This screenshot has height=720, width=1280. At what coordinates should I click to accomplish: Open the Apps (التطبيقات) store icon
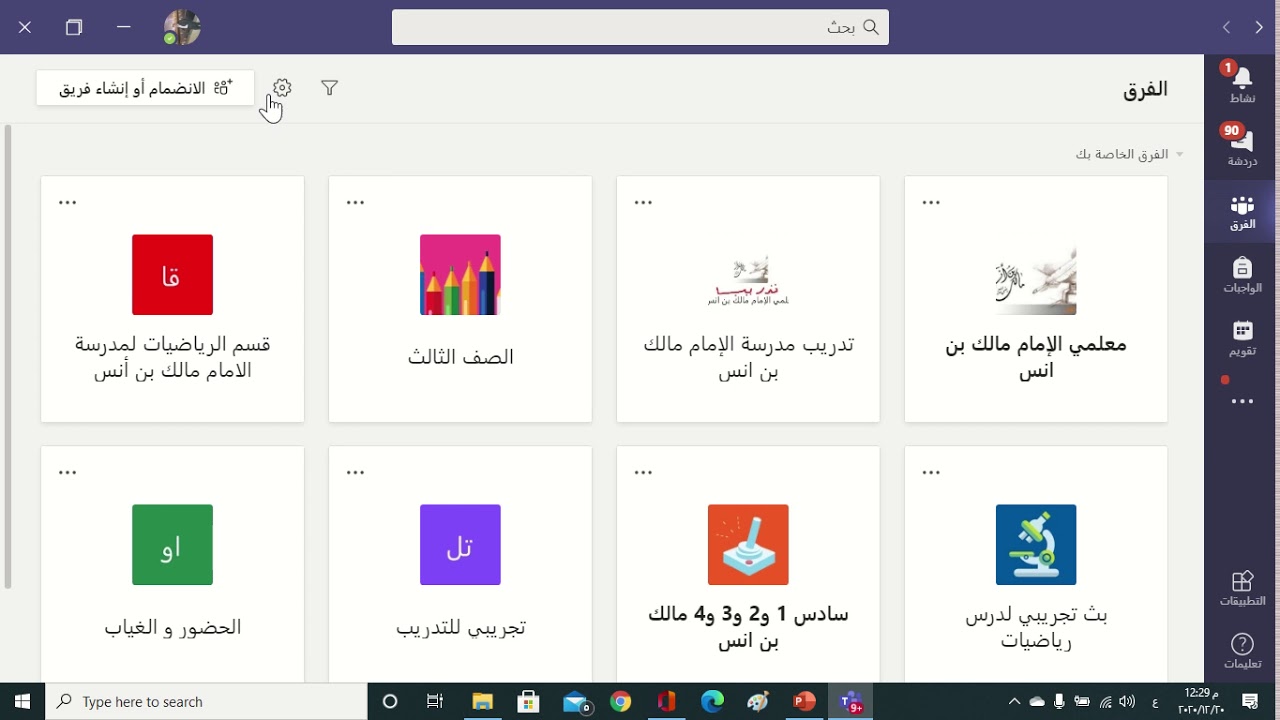click(x=1242, y=588)
